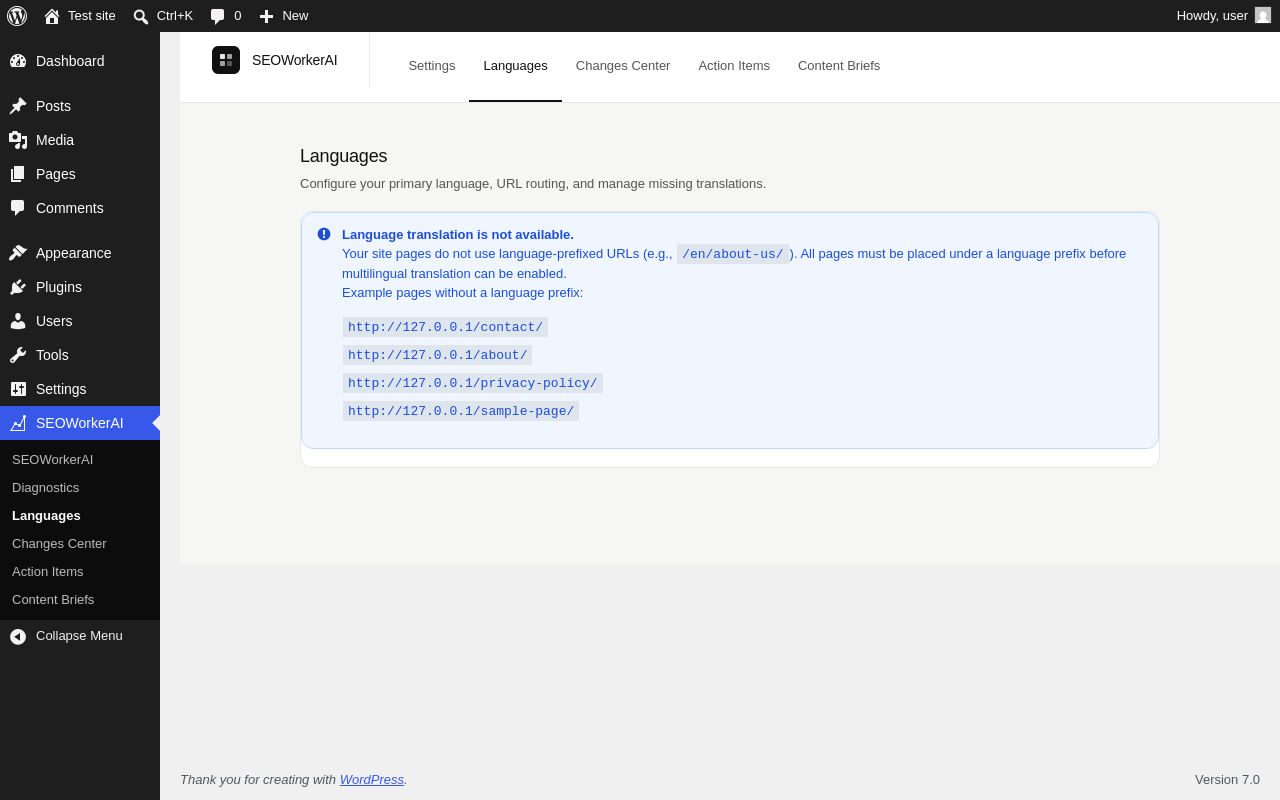Click the plus New icon
This screenshot has height=800, width=1280.
266,16
